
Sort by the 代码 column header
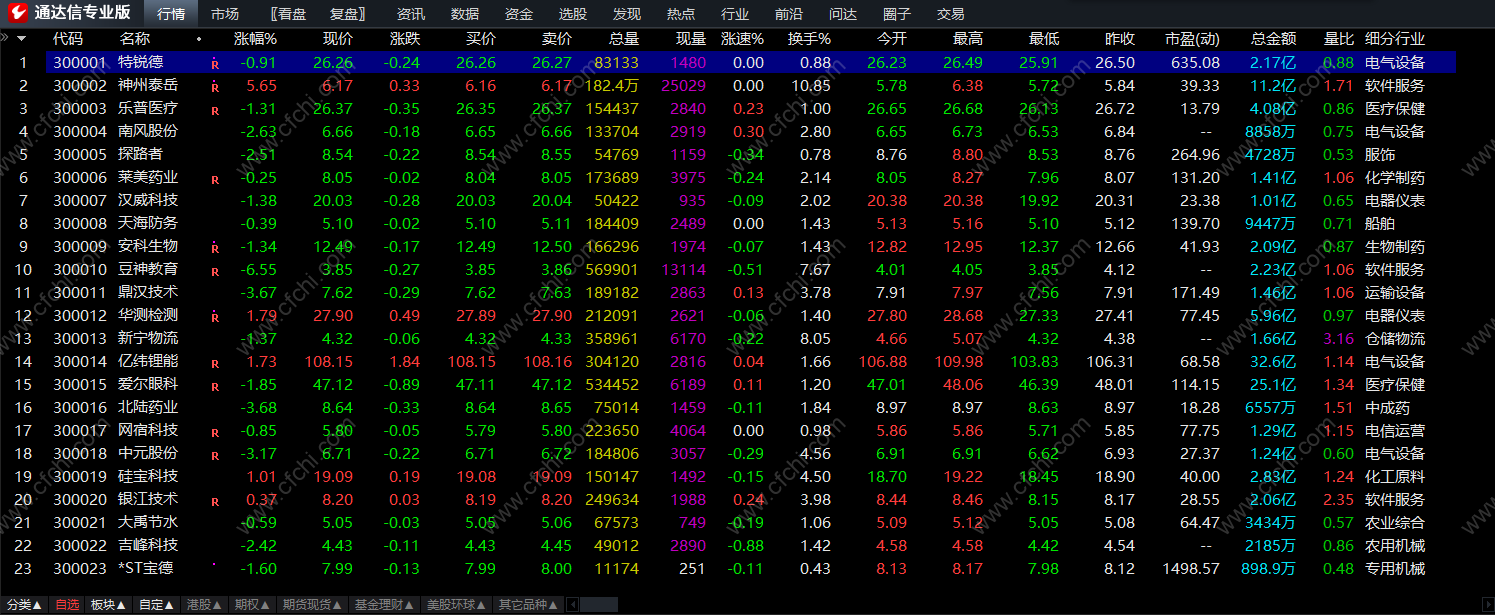coord(68,39)
